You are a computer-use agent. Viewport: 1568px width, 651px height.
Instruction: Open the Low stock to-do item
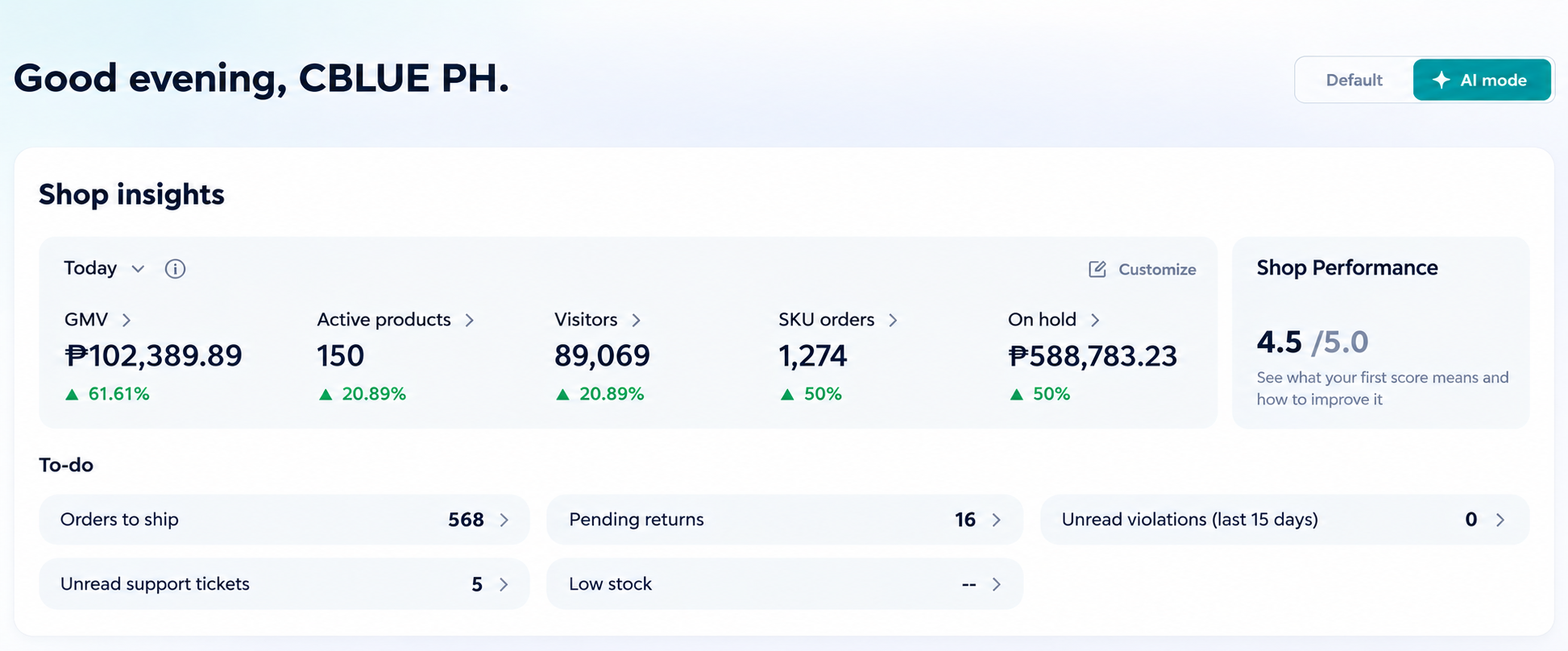tap(785, 584)
